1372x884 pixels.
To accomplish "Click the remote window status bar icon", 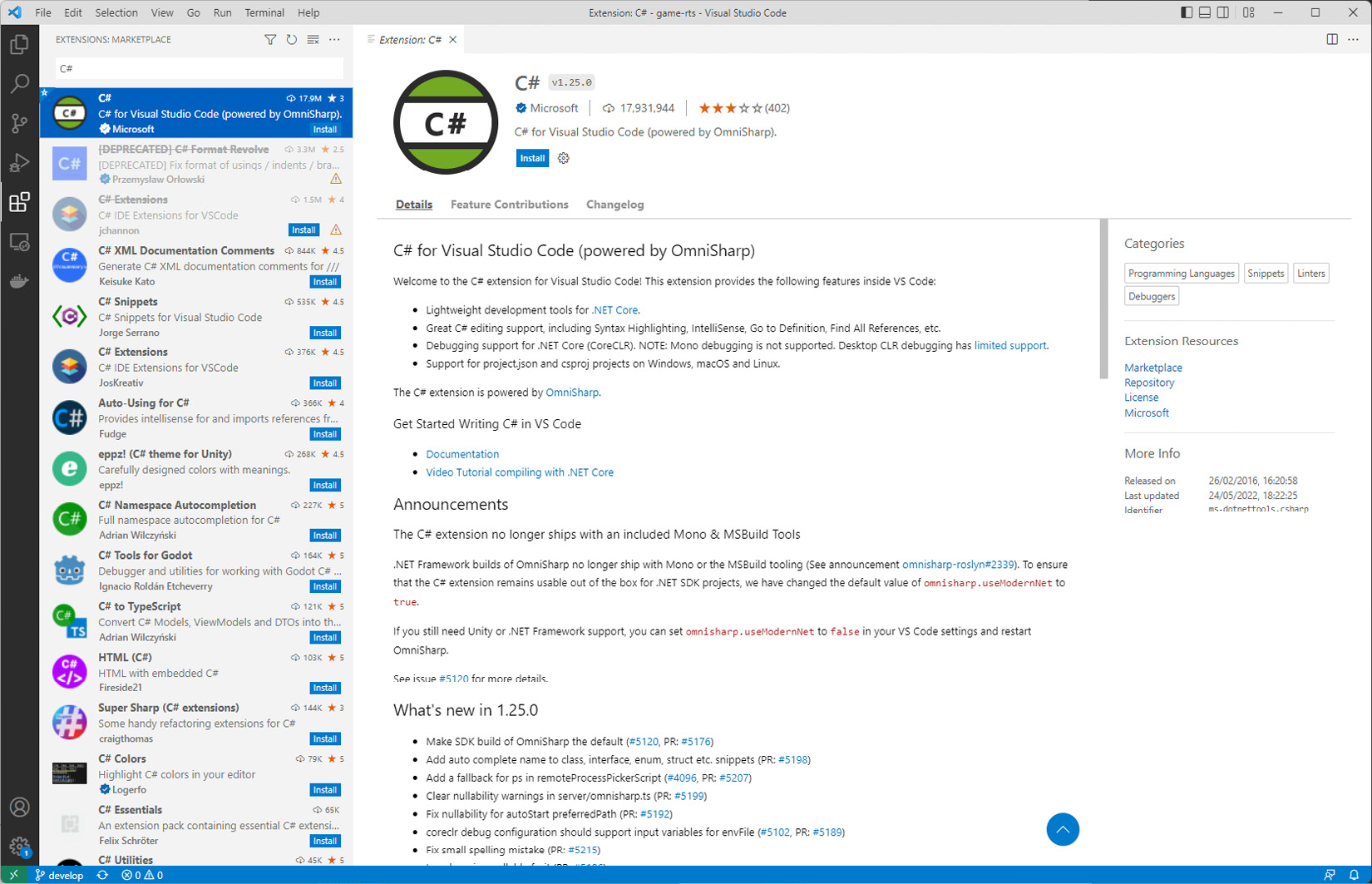I will [14, 875].
